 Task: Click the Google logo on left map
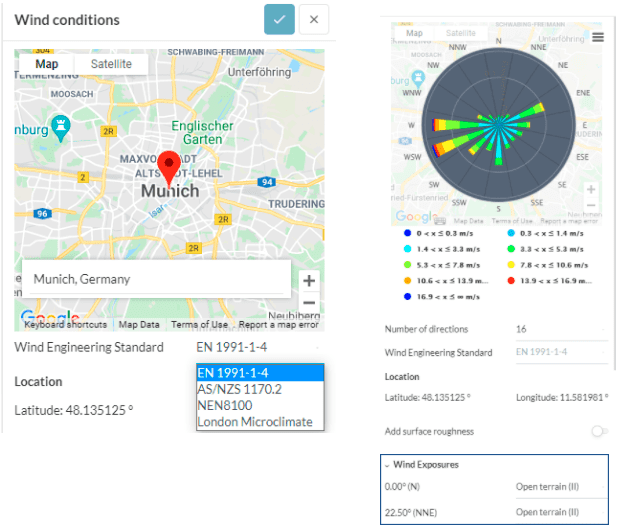click(50, 315)
